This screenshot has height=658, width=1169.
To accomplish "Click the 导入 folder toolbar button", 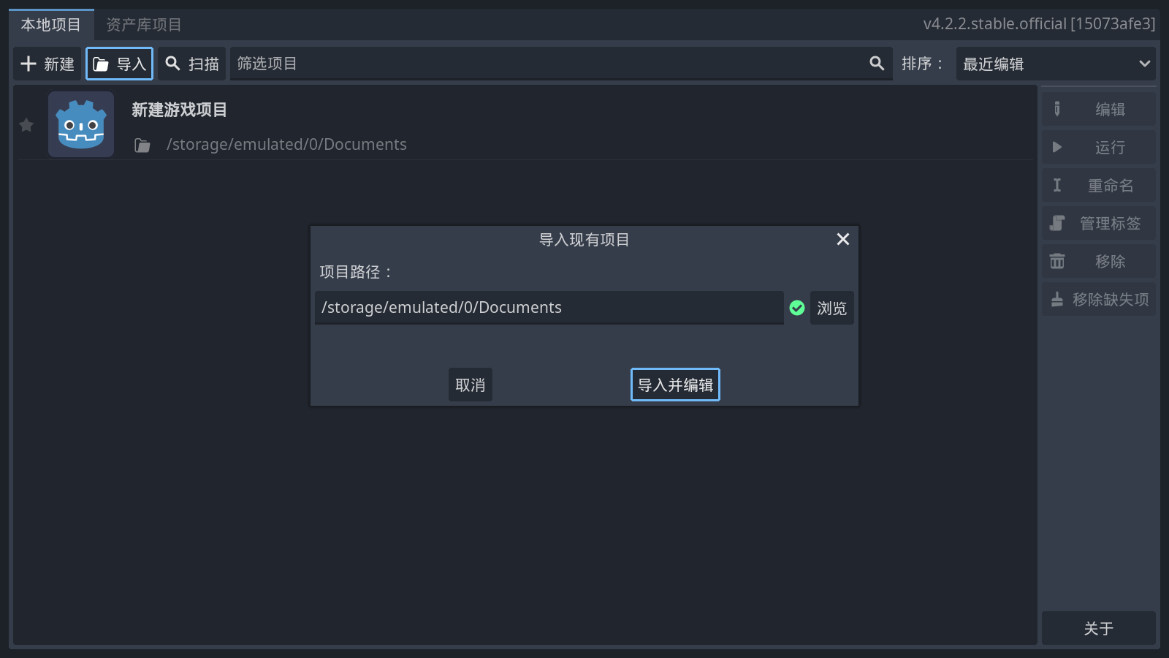I will (119, 64).
